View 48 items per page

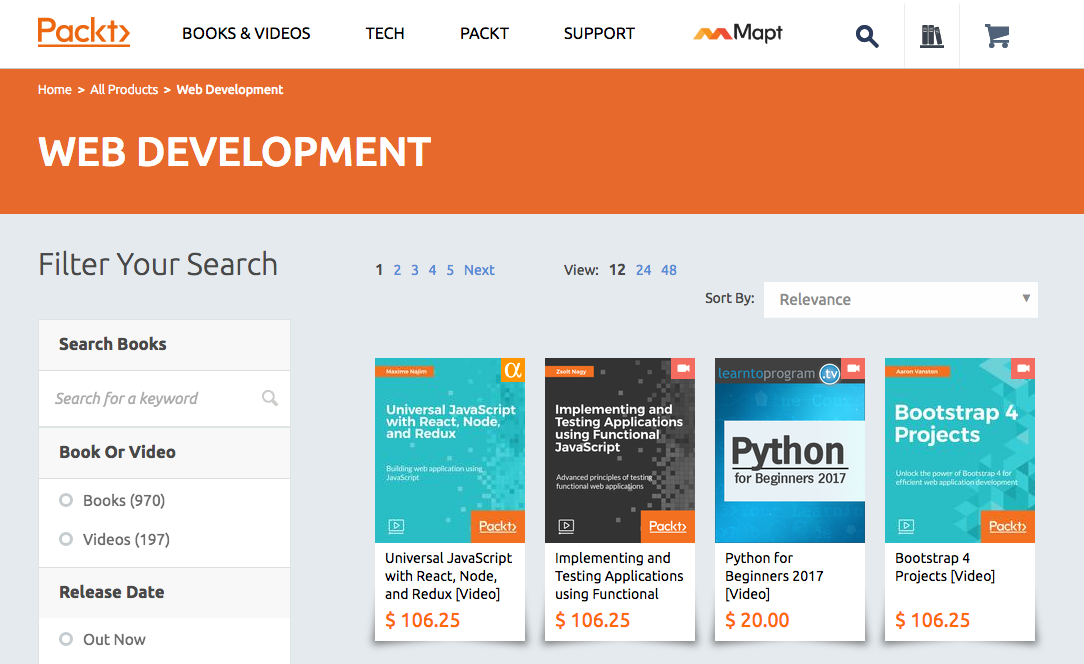coord(669,270)
